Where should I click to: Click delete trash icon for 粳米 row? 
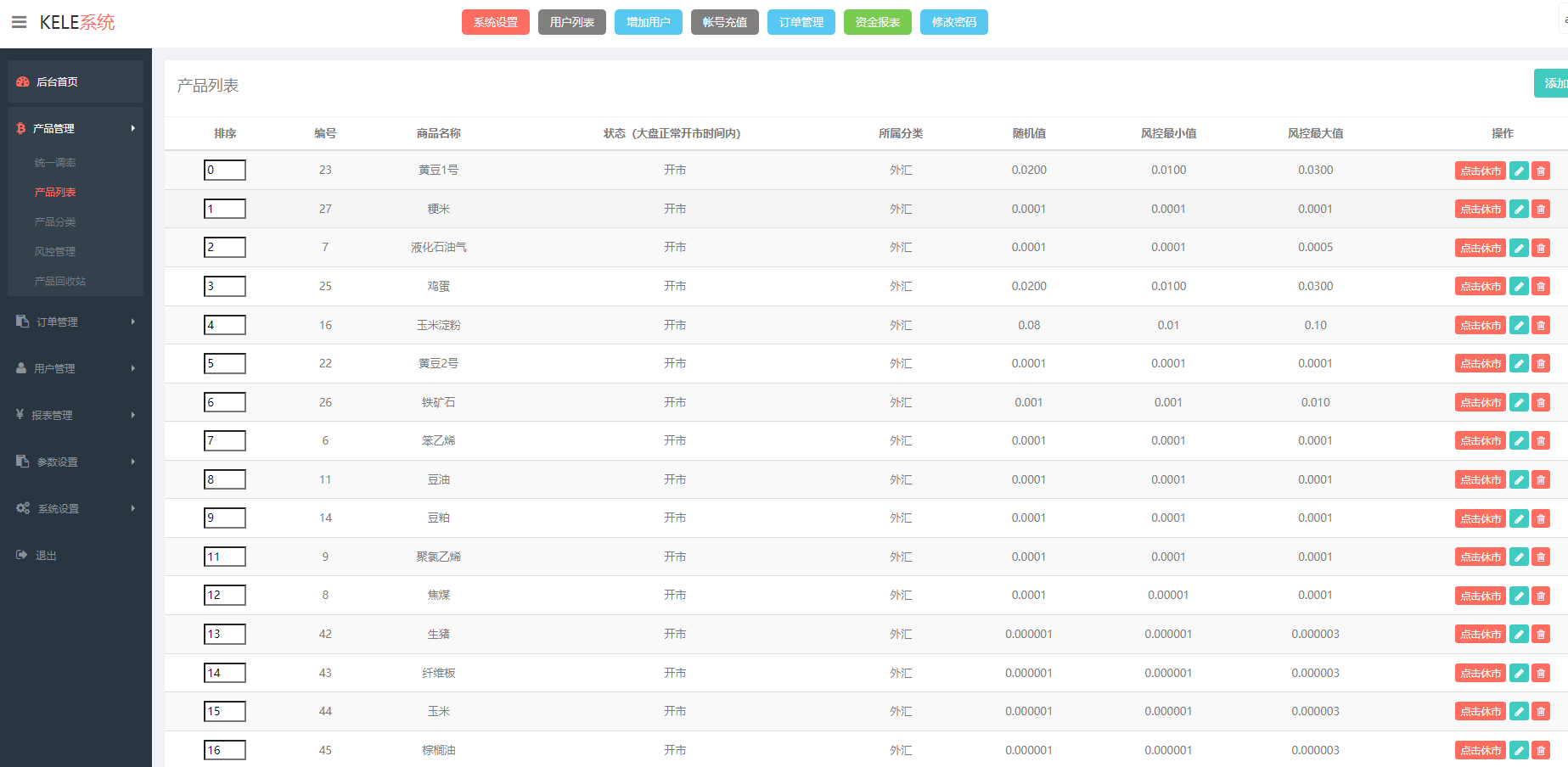pos(1541,209)
